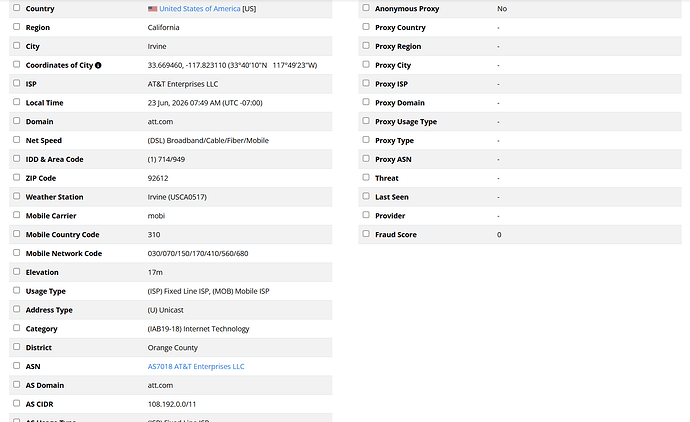
Task: Click the network code value 030/070/150/170/410/560/680
Action: [x=198, y=253]
